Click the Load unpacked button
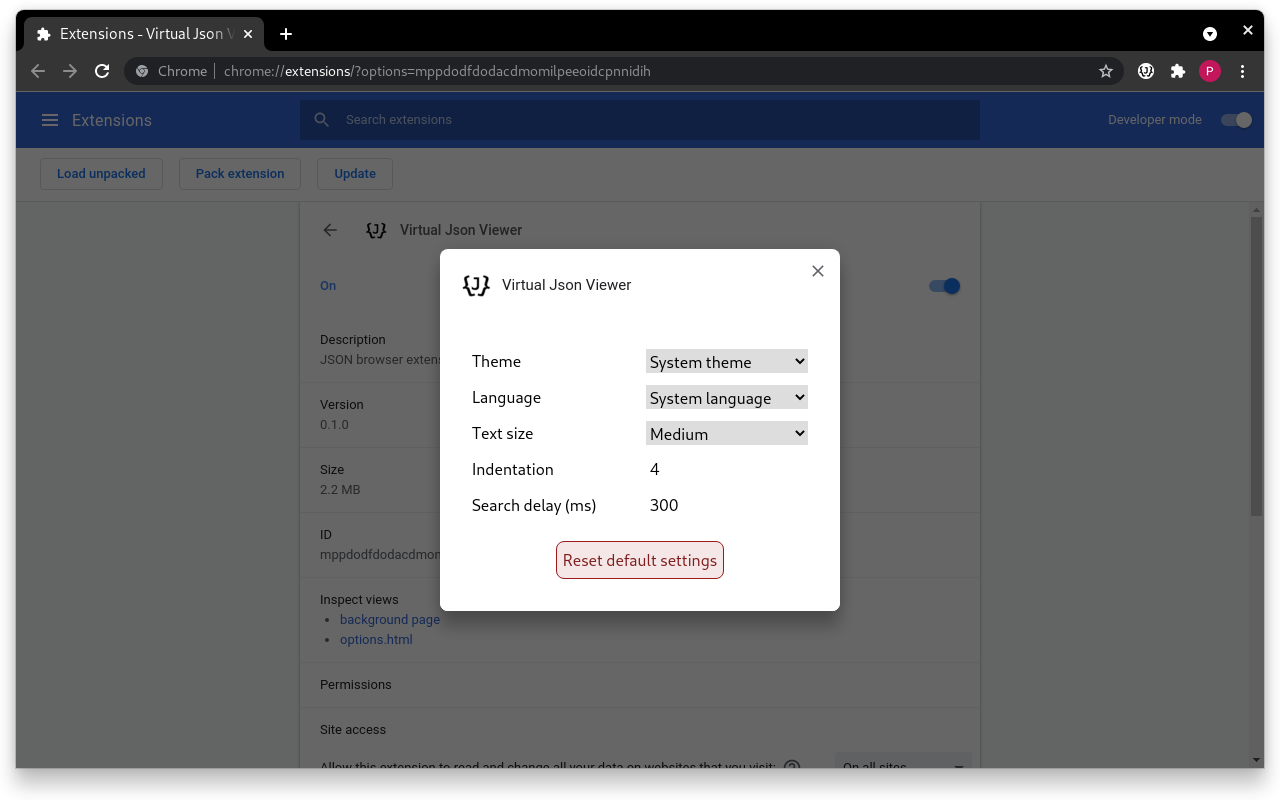This screenshot has height=800, width=1280. [101, 173]
